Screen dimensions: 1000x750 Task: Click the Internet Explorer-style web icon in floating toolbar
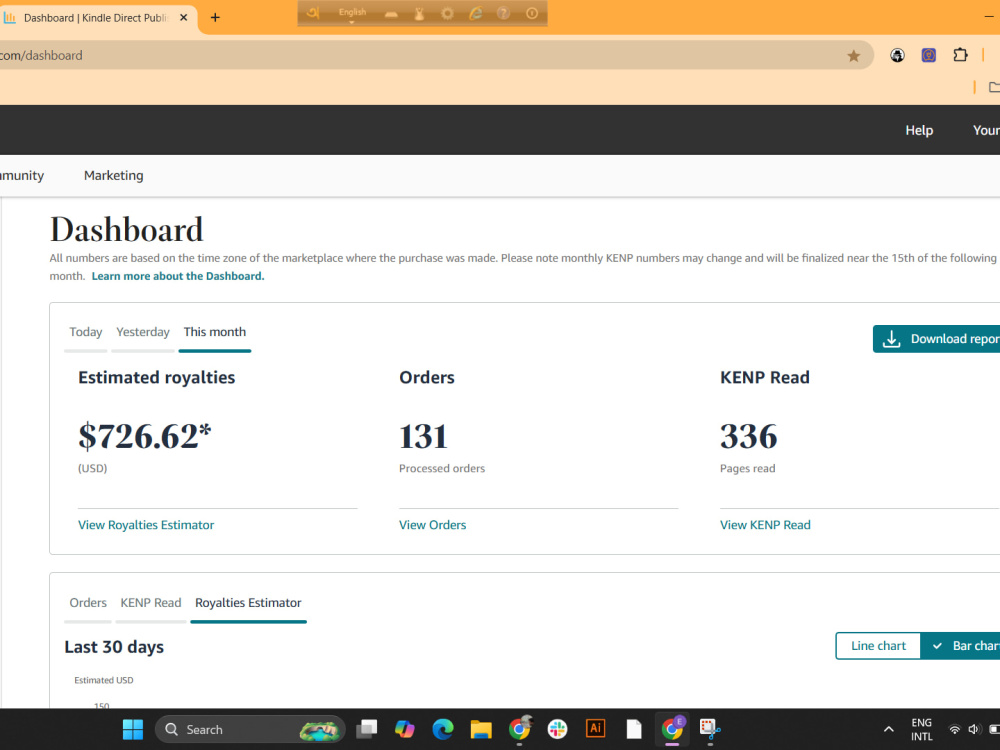(475, 13)
